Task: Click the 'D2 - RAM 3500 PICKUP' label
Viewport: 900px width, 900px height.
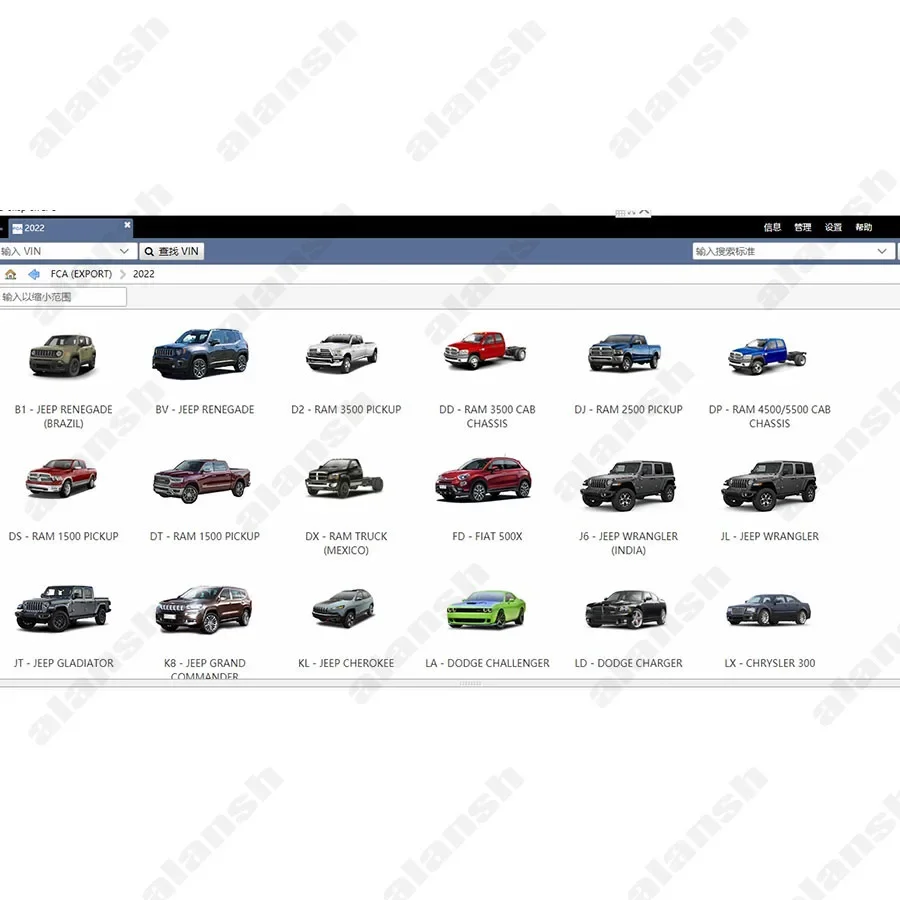Action: (x=346, y=409)
